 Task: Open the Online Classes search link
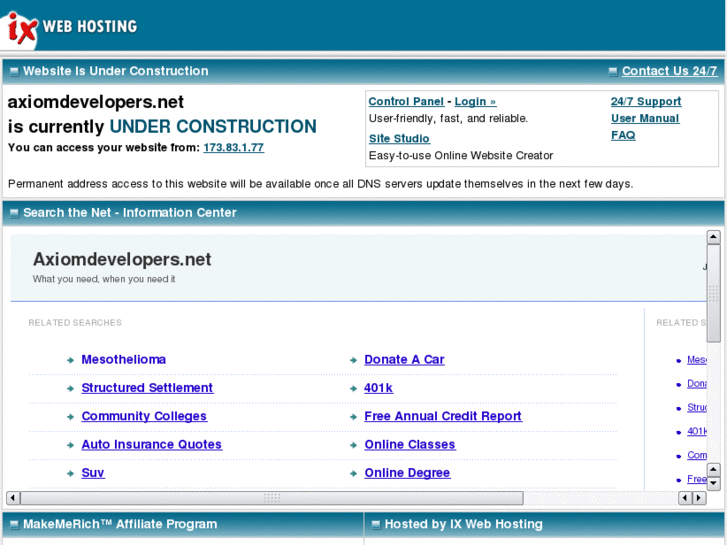point(410,444)
